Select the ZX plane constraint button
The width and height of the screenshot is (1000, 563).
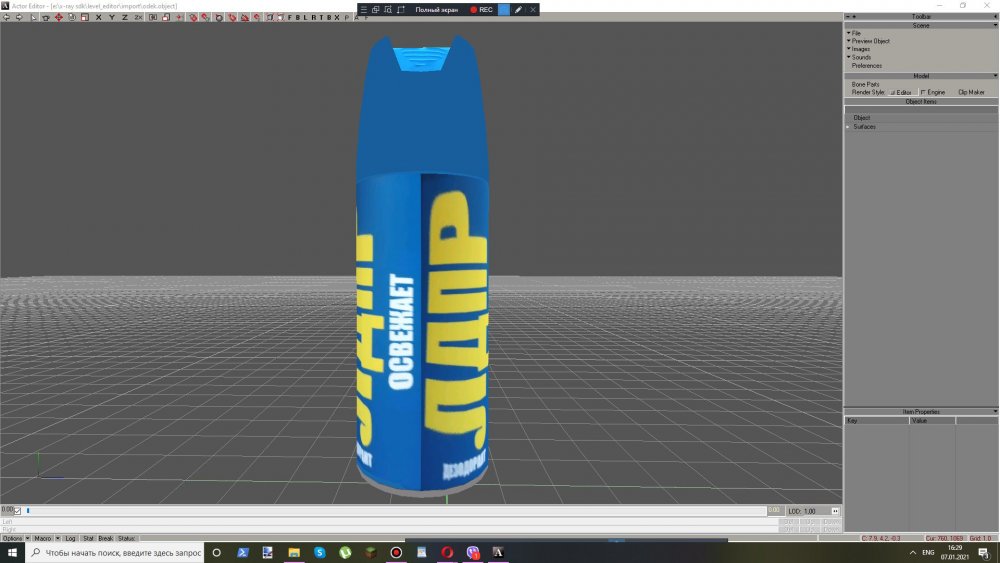point(138,17)
